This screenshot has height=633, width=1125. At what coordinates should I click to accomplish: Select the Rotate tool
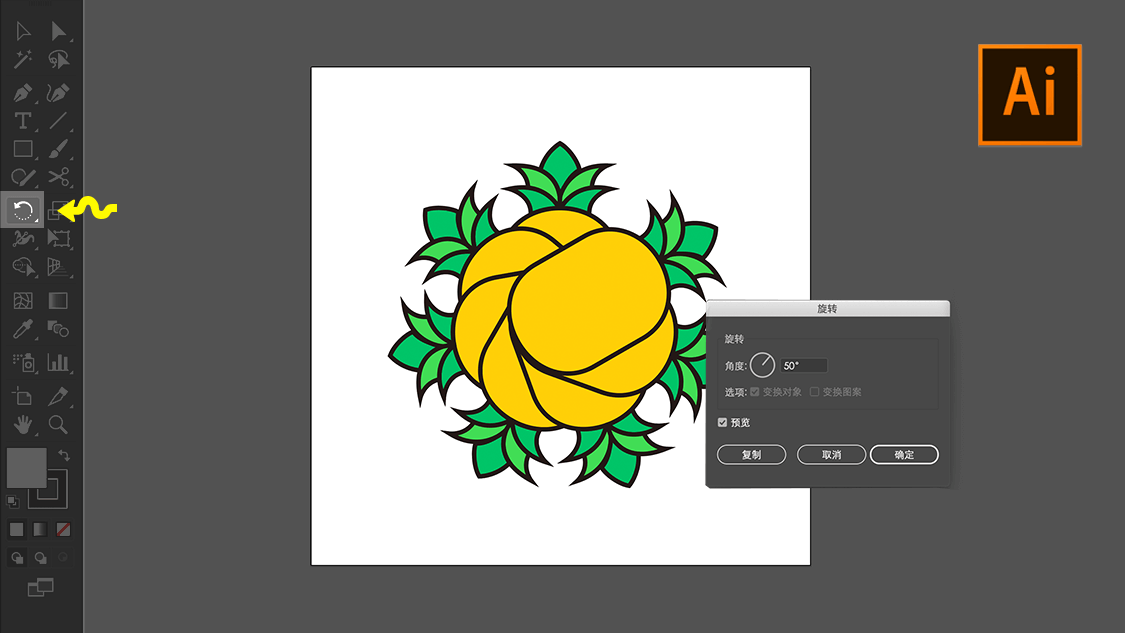(x=22, y=210)
